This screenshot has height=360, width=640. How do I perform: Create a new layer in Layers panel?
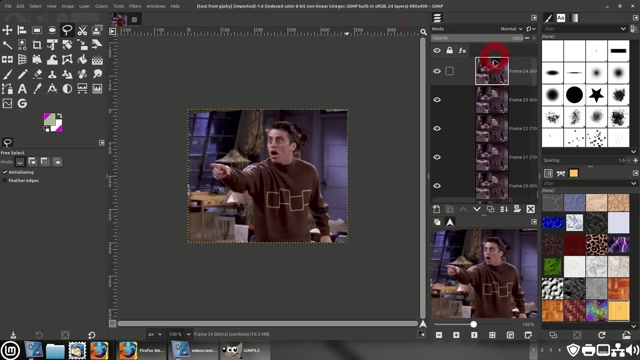(x=436, y=209)
